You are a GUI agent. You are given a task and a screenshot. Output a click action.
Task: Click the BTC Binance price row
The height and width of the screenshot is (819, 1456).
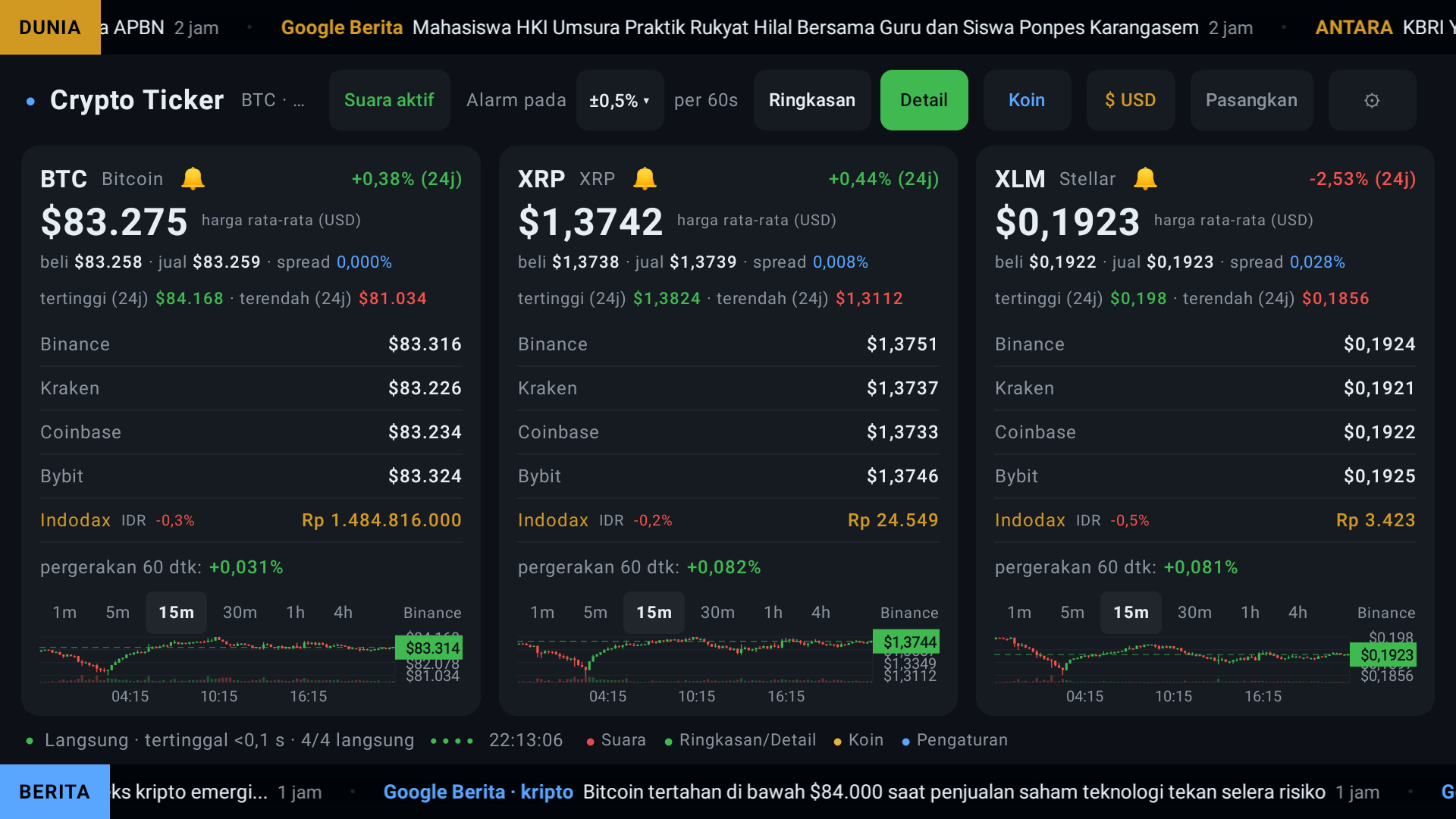pyautogui.click(x=251, y=344)
